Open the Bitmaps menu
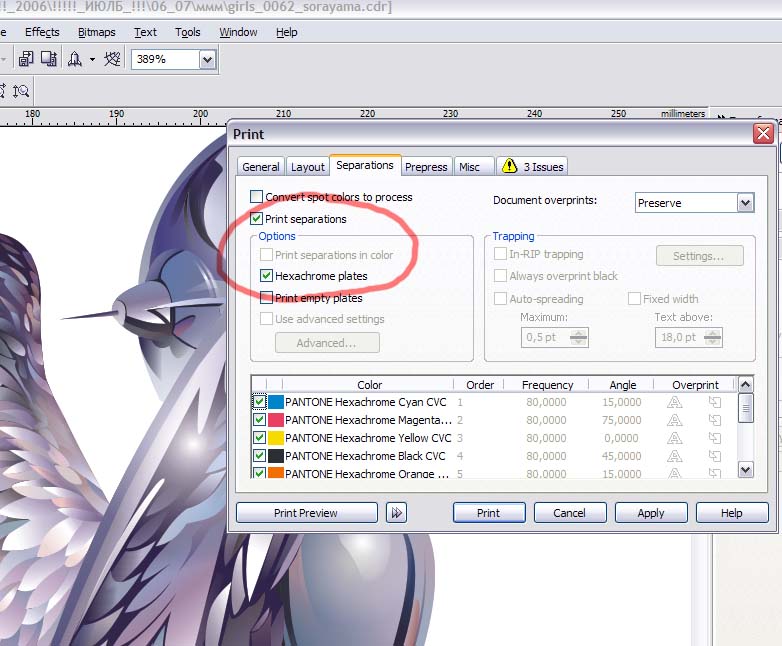The width and height of the screenshot is (782, 646). pos(96,32)
